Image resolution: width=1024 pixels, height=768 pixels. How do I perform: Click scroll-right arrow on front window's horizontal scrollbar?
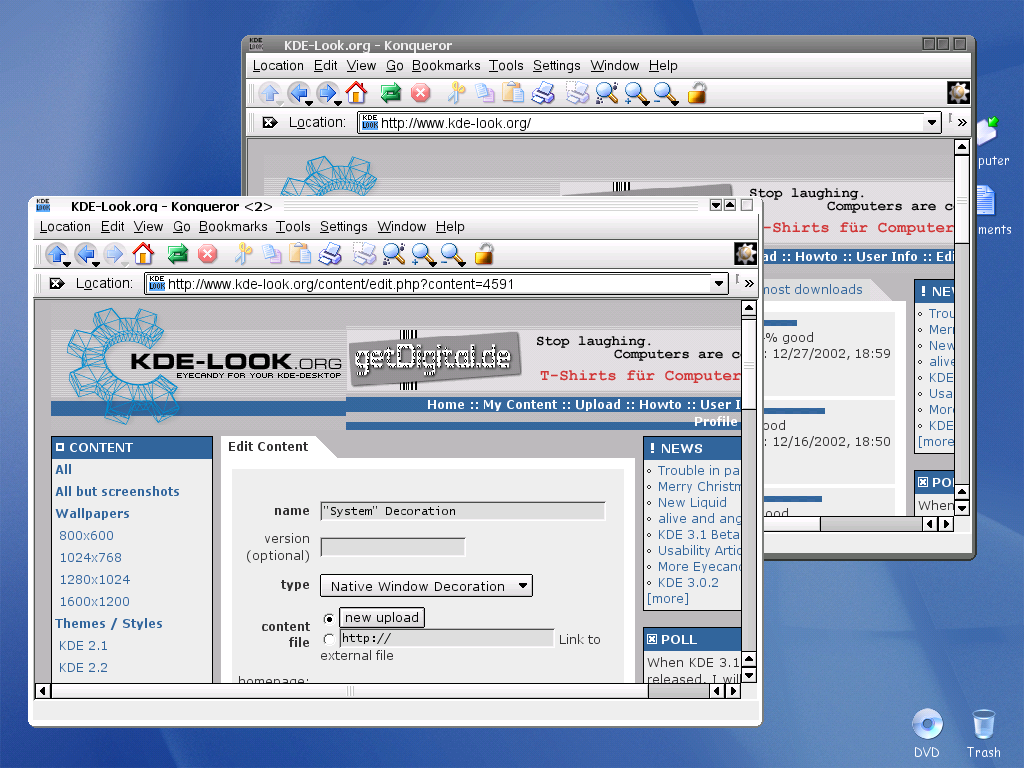[x=733, y=691]
